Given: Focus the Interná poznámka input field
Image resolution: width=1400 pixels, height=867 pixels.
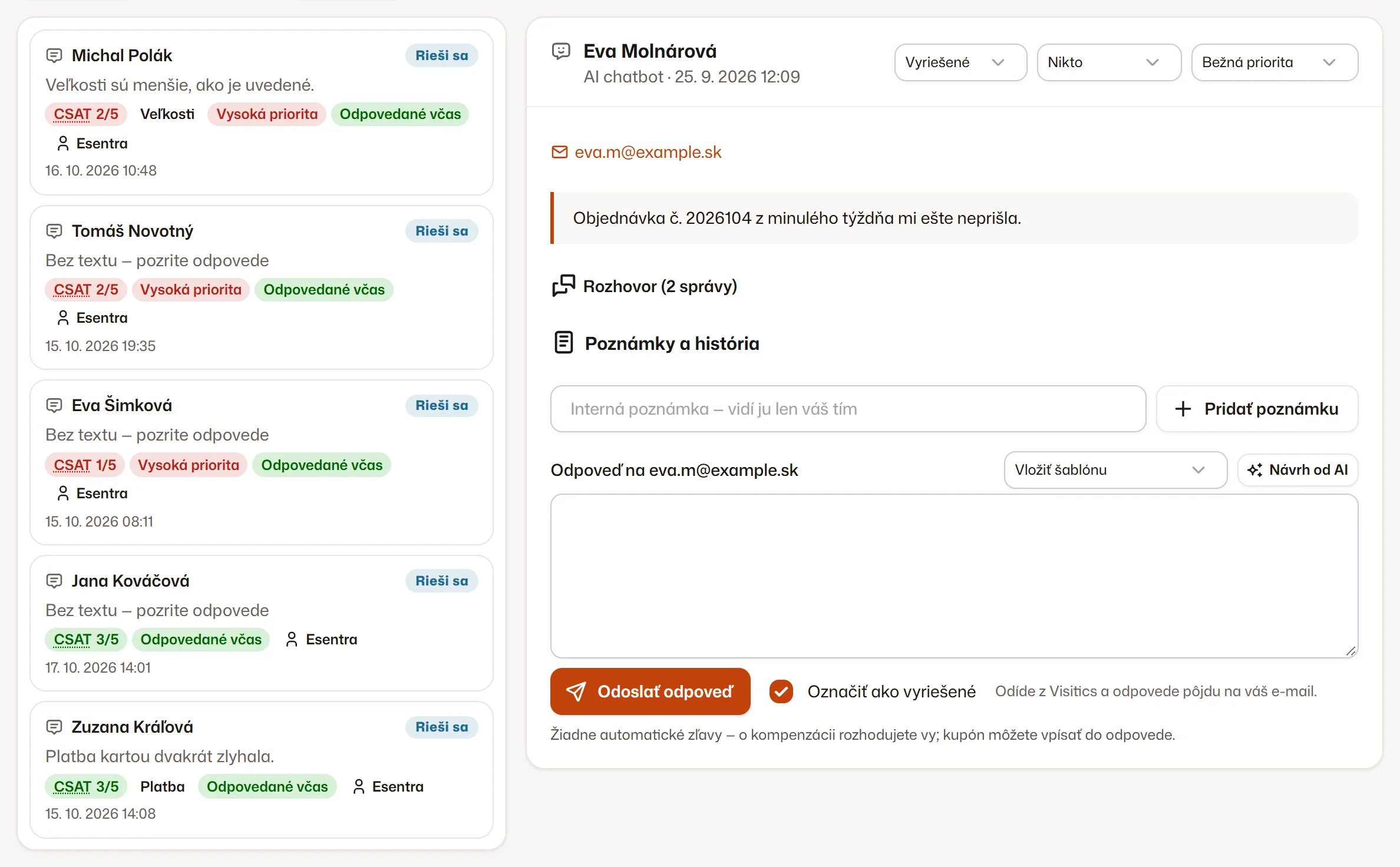Looking at the screenshot, I should pyautogui.click(x=848, y=409).
